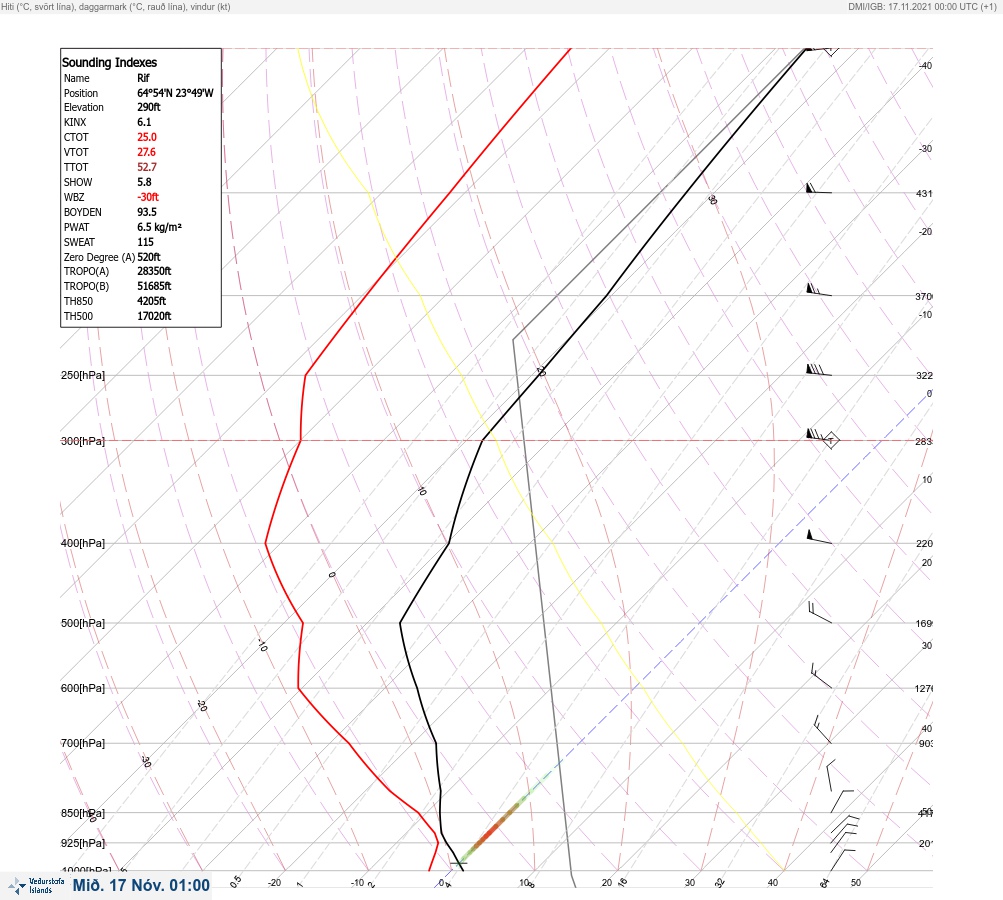The image size is (1003, 900).
Task: Click the 300[hPa] pressure label
Action: (83, 441)
